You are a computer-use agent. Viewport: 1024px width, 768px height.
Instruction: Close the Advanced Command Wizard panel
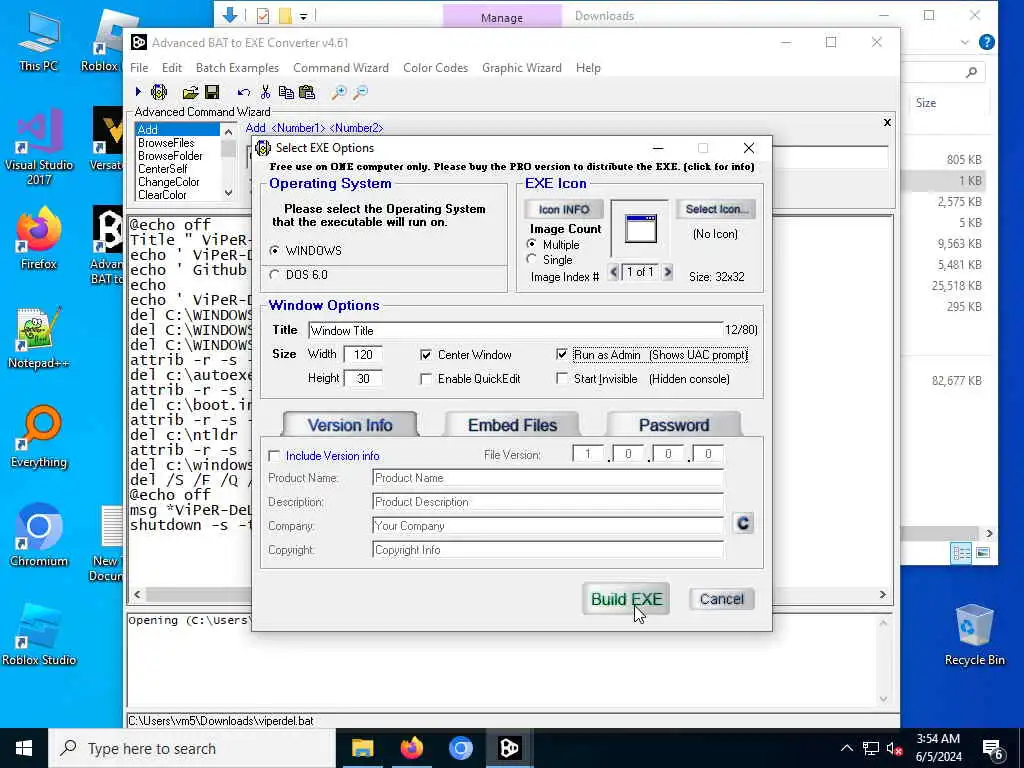[887, 122]
